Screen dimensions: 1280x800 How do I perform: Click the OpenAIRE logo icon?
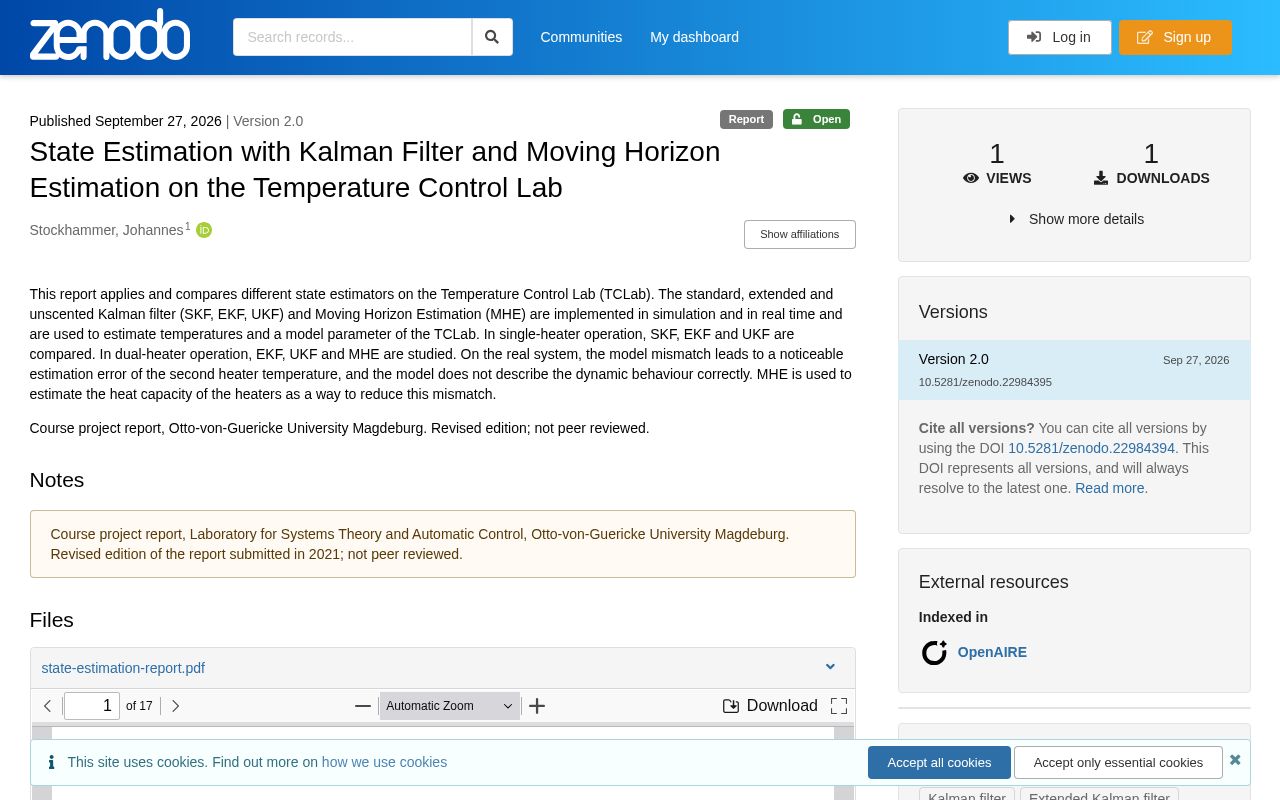(934, 652)
